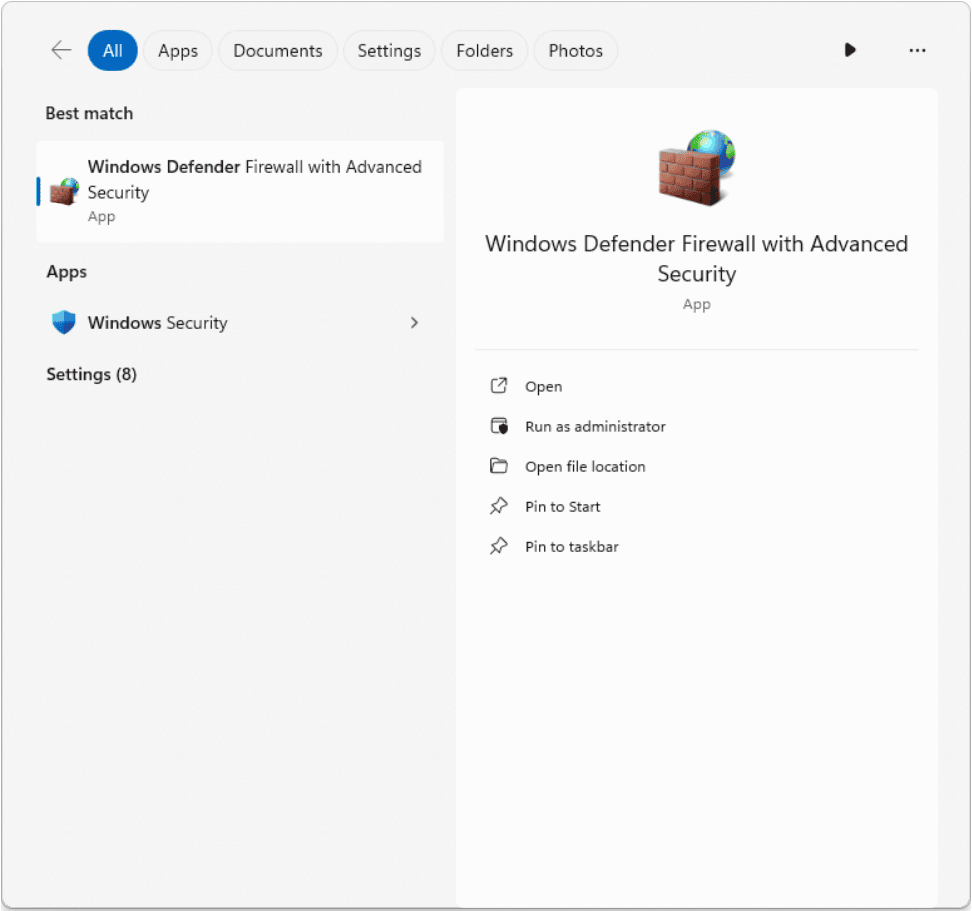Expand the Settings (8) section
The image size is (972, 911).
[x=91, y=374]
